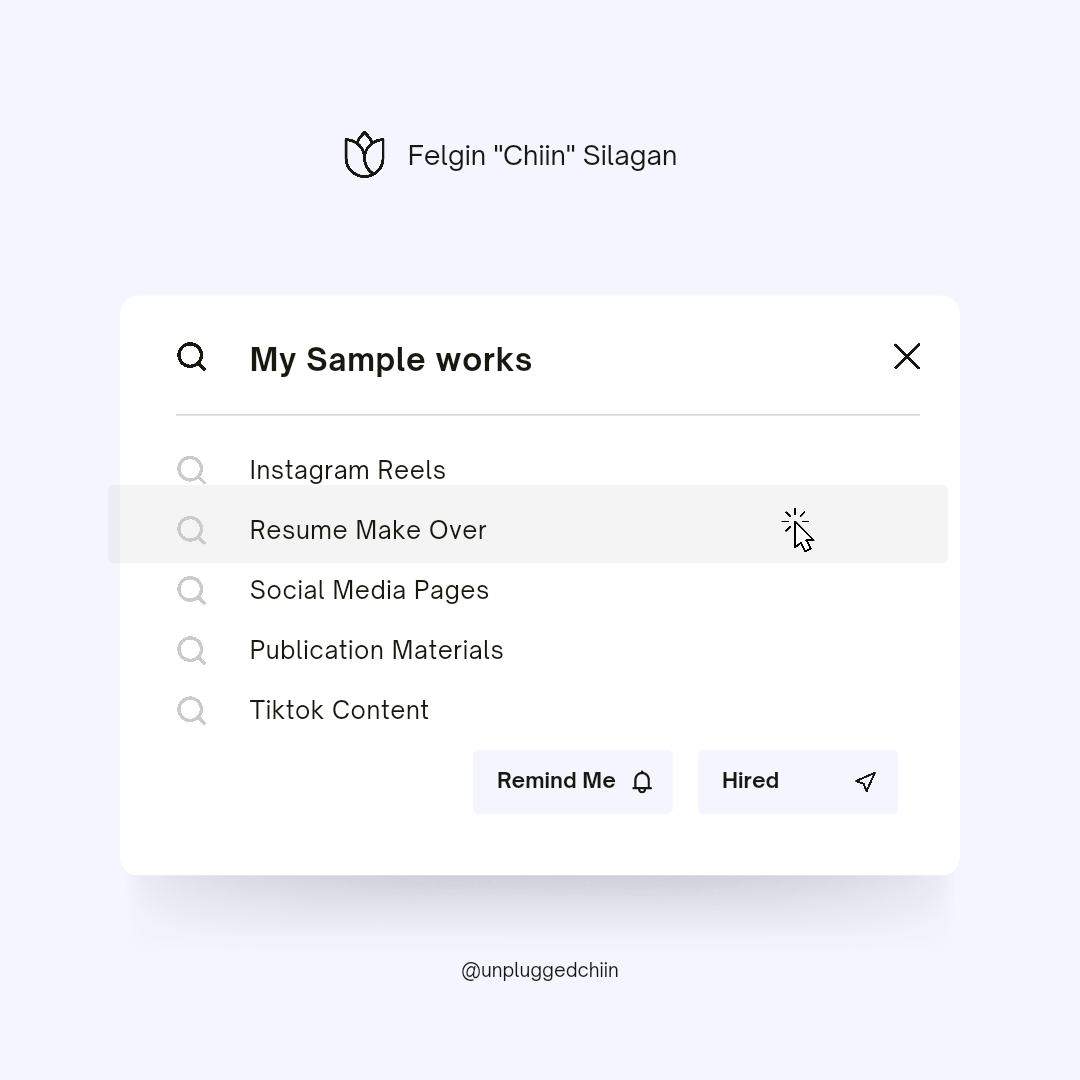Click the main search magnifier icon
This screenshot has height=1080, width=1080.
[x=191, y=357]
